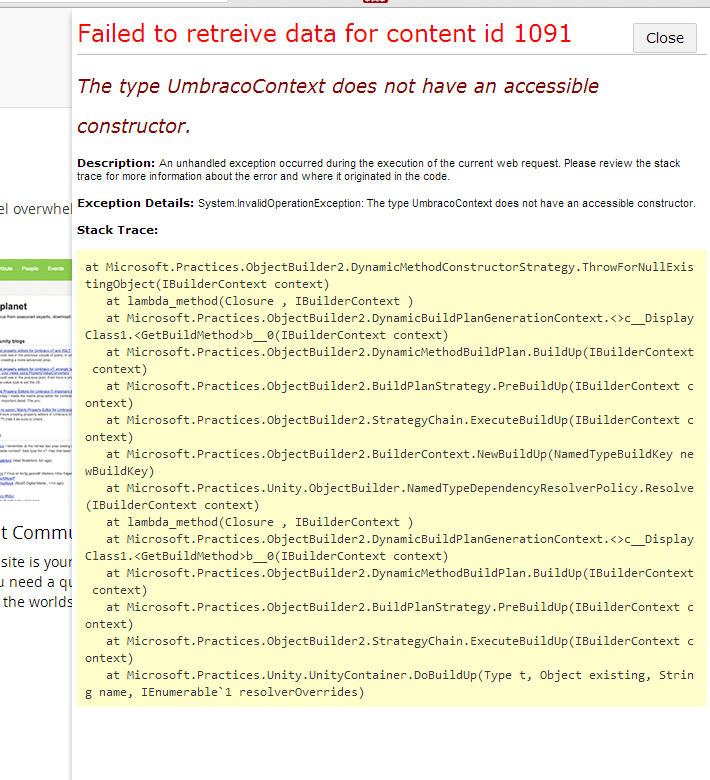The height and width of the screenshot is (780, 710).
Task: Click System.InvalidOperationException exception text
Action: 446,203
